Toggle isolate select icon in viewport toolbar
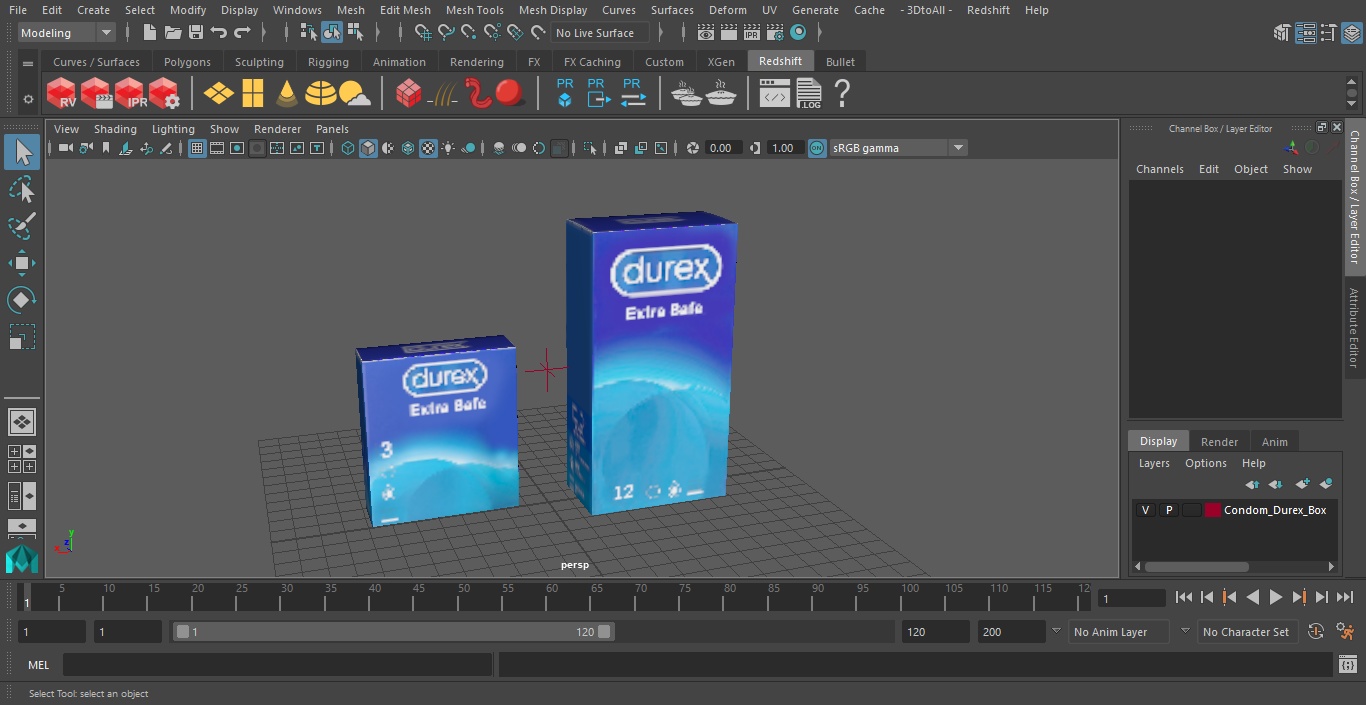Viewport: 1366px width, 705px height. (x=590, y=148)
